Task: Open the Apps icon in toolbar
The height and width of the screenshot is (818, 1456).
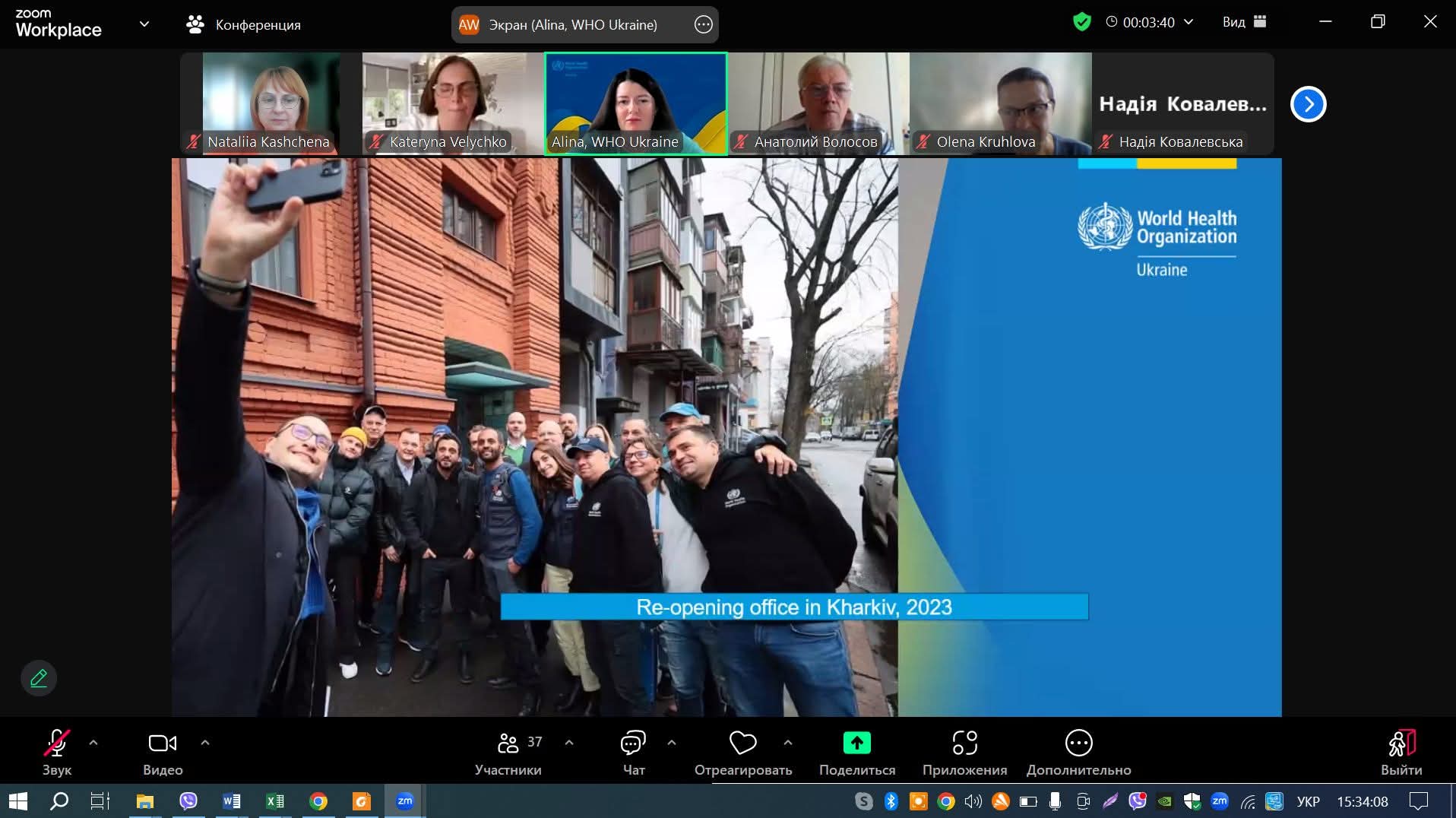Action: tap(964, 743)
